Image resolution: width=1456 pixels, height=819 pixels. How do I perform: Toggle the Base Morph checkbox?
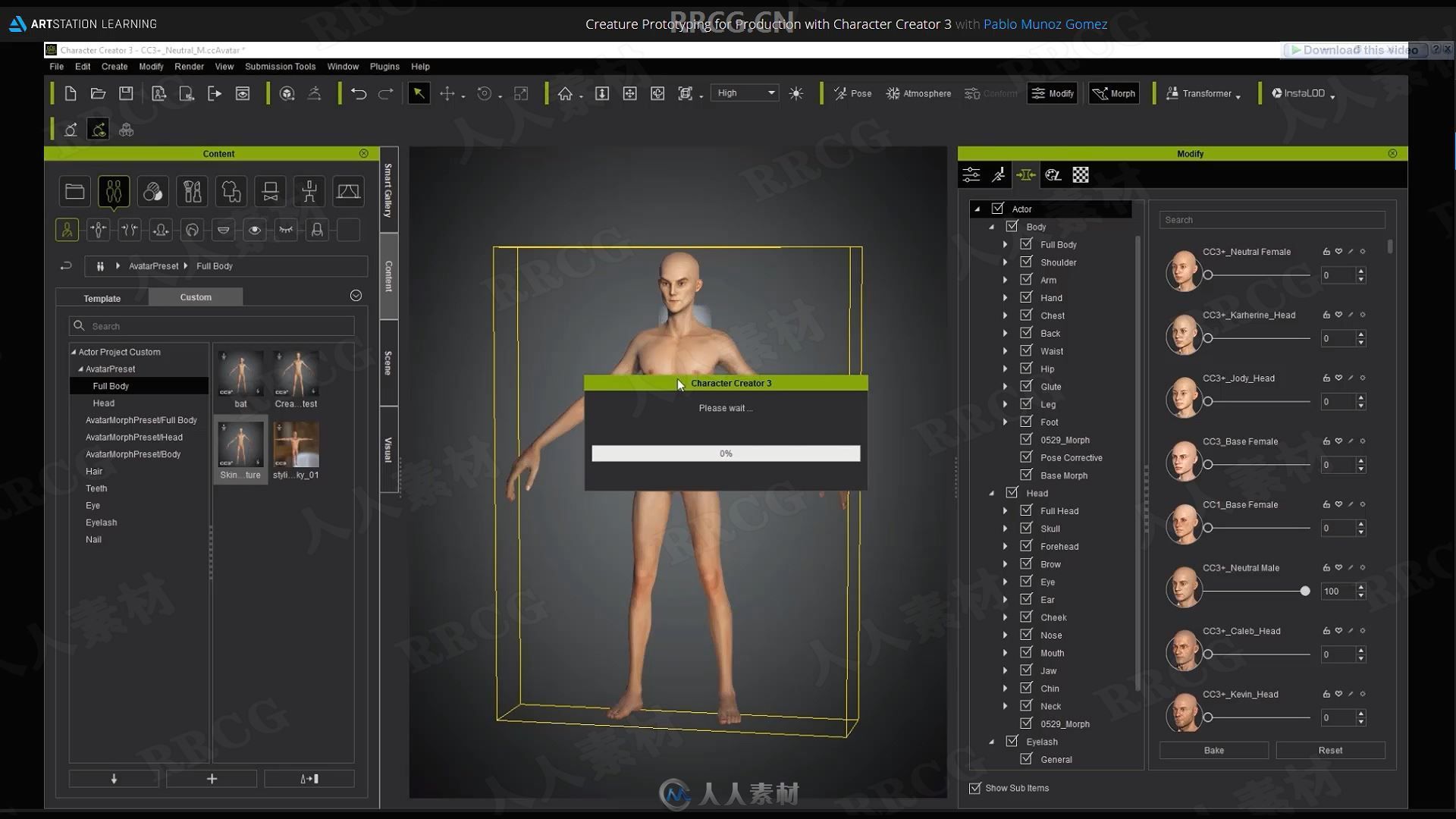tap(1026, 475)
